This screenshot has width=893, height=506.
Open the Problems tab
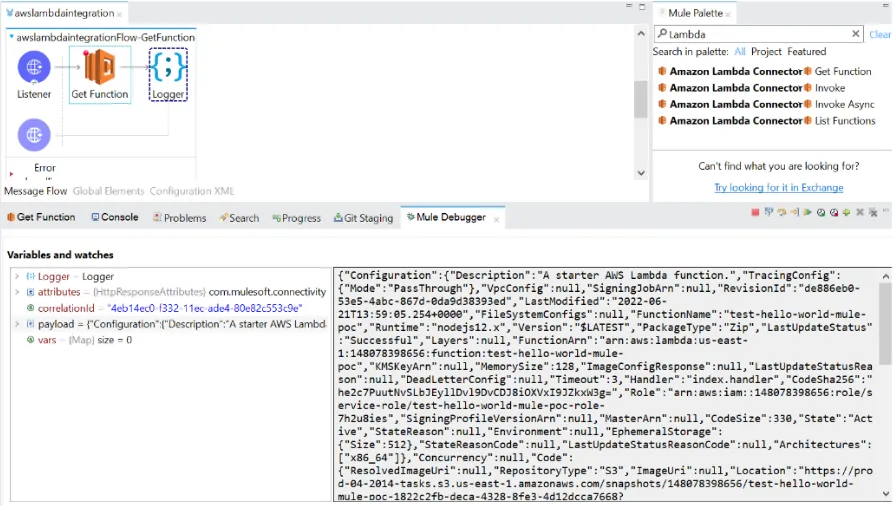pyautogui.click(x=179, y=218)
